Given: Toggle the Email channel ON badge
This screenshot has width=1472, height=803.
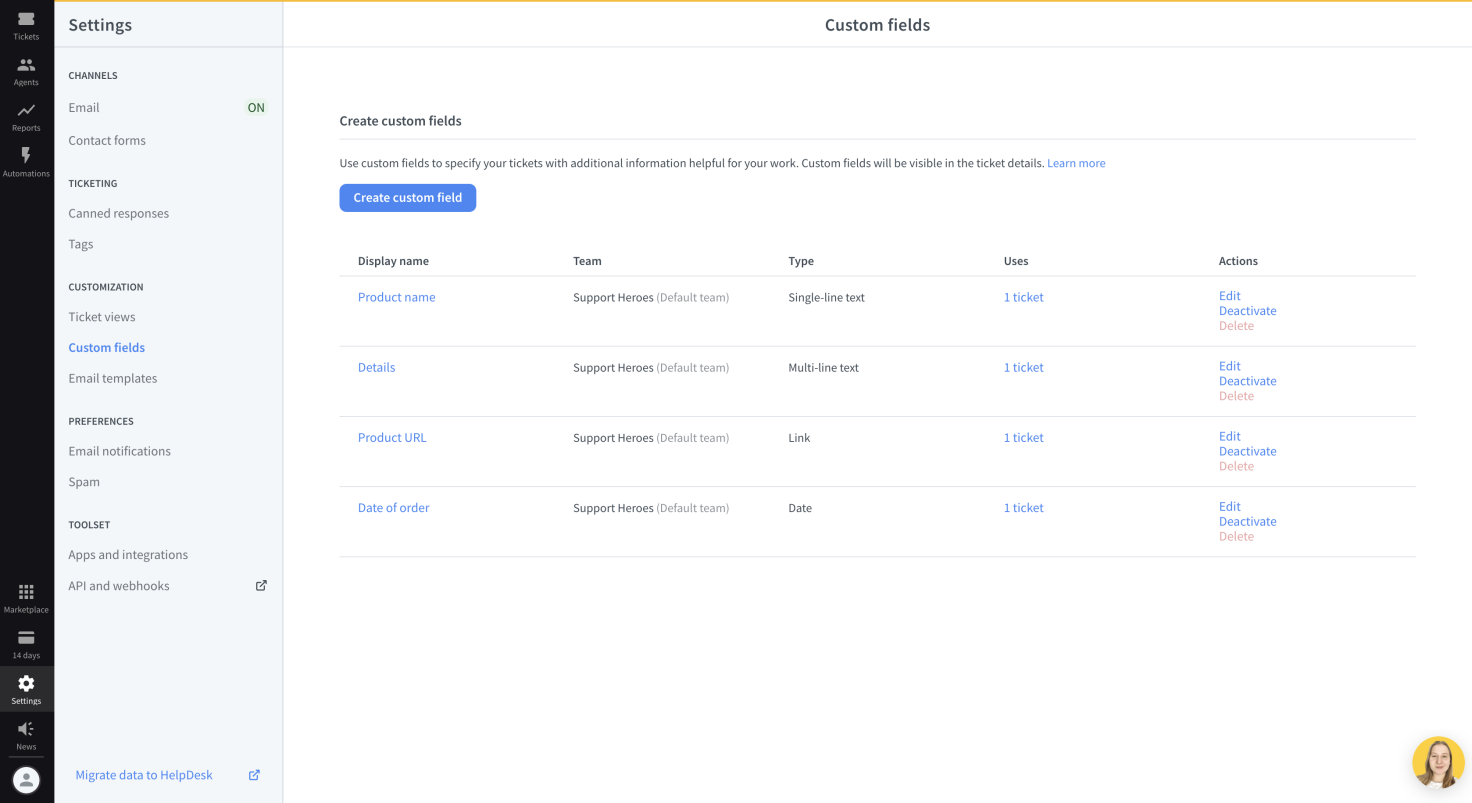Looking at the screenshot, I should (x=256, y=108).
